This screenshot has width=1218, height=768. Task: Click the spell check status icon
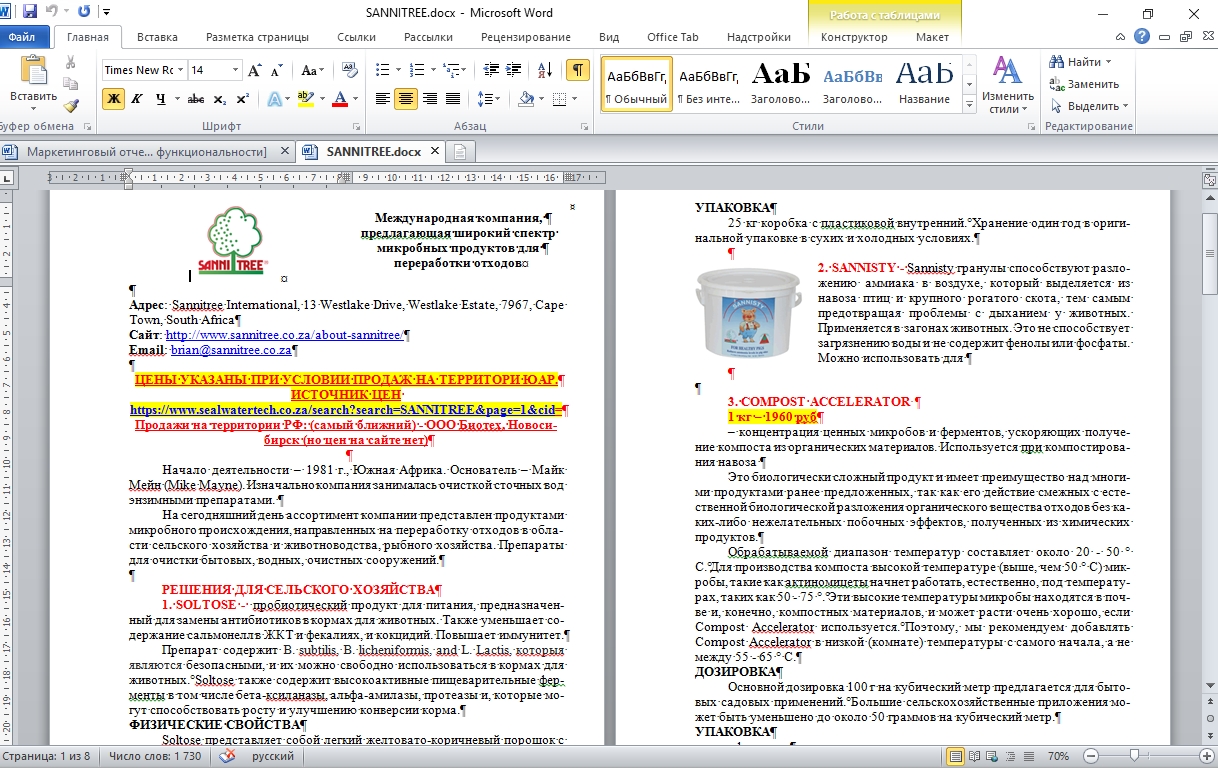228,756
